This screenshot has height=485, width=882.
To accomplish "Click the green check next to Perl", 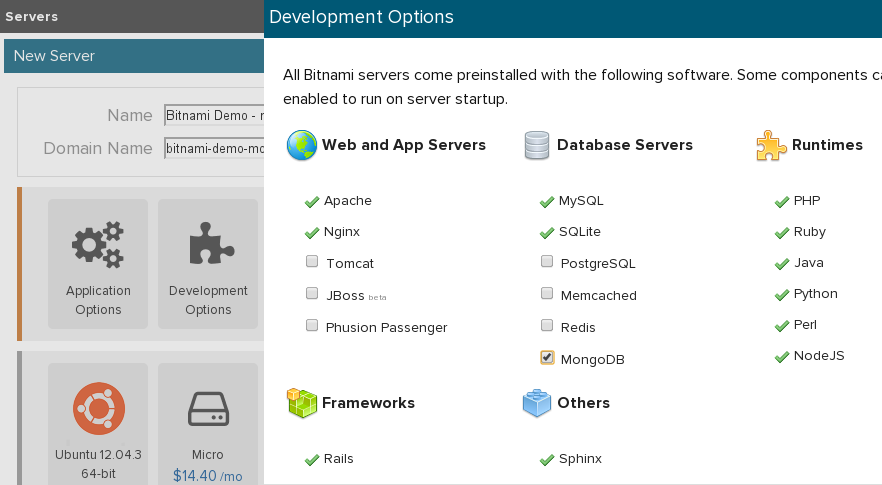I will pyautogui.click(x=782, y=325).
